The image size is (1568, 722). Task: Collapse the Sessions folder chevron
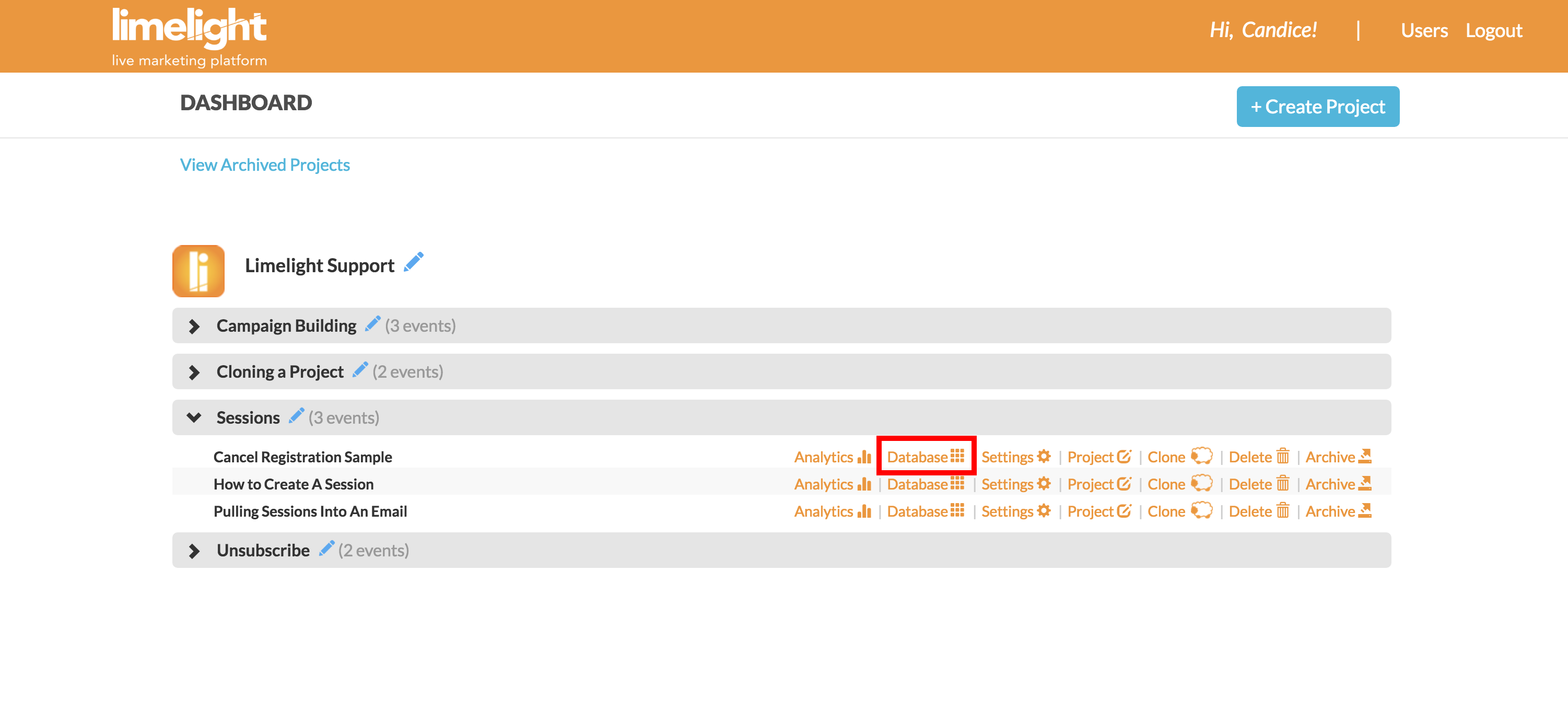pyautogui.click(x=194, y=417)
